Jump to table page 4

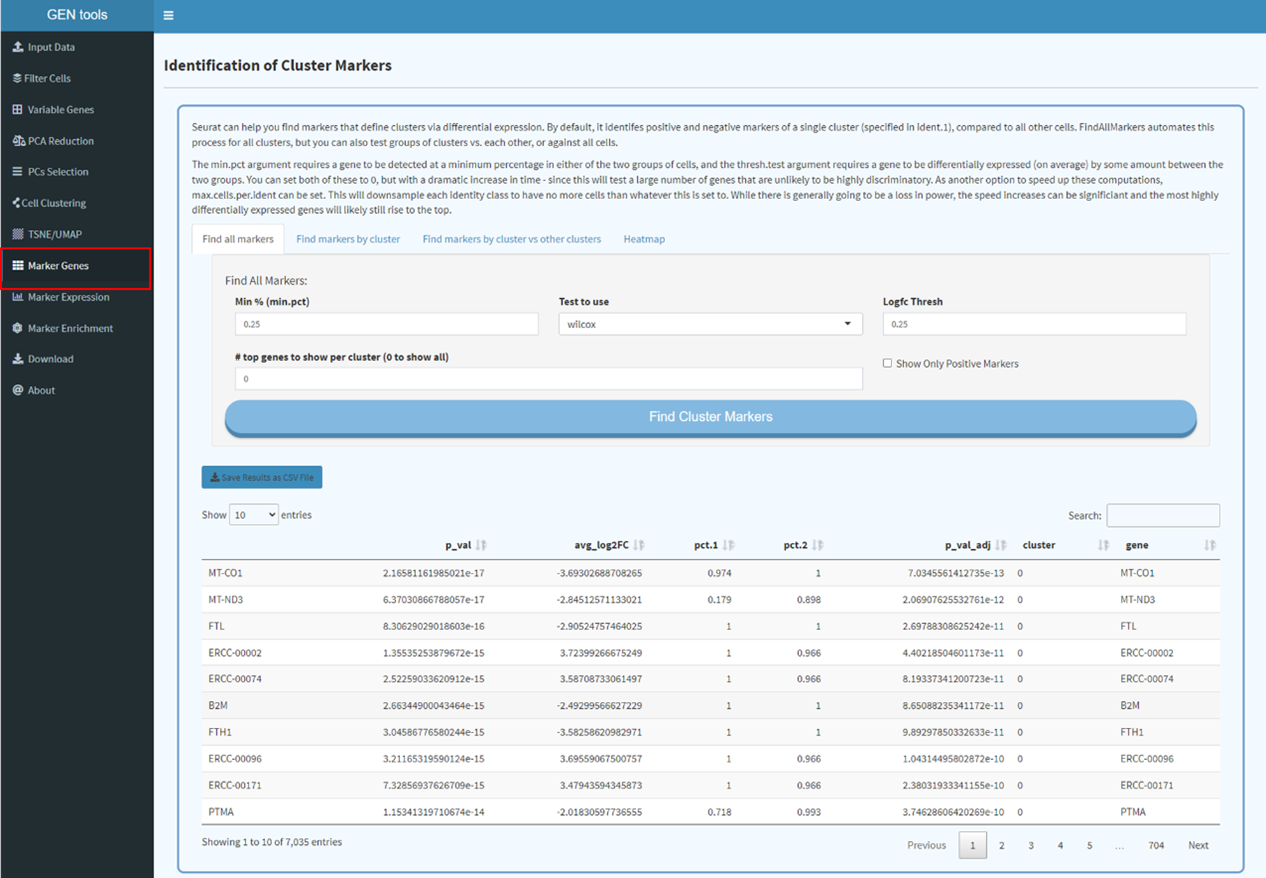[1060, 845]
